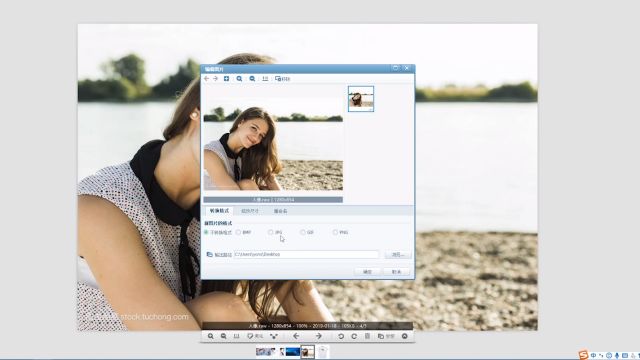
Task: Rotate the image clockwise from the bottom toolbar
Action: (354, 336)
